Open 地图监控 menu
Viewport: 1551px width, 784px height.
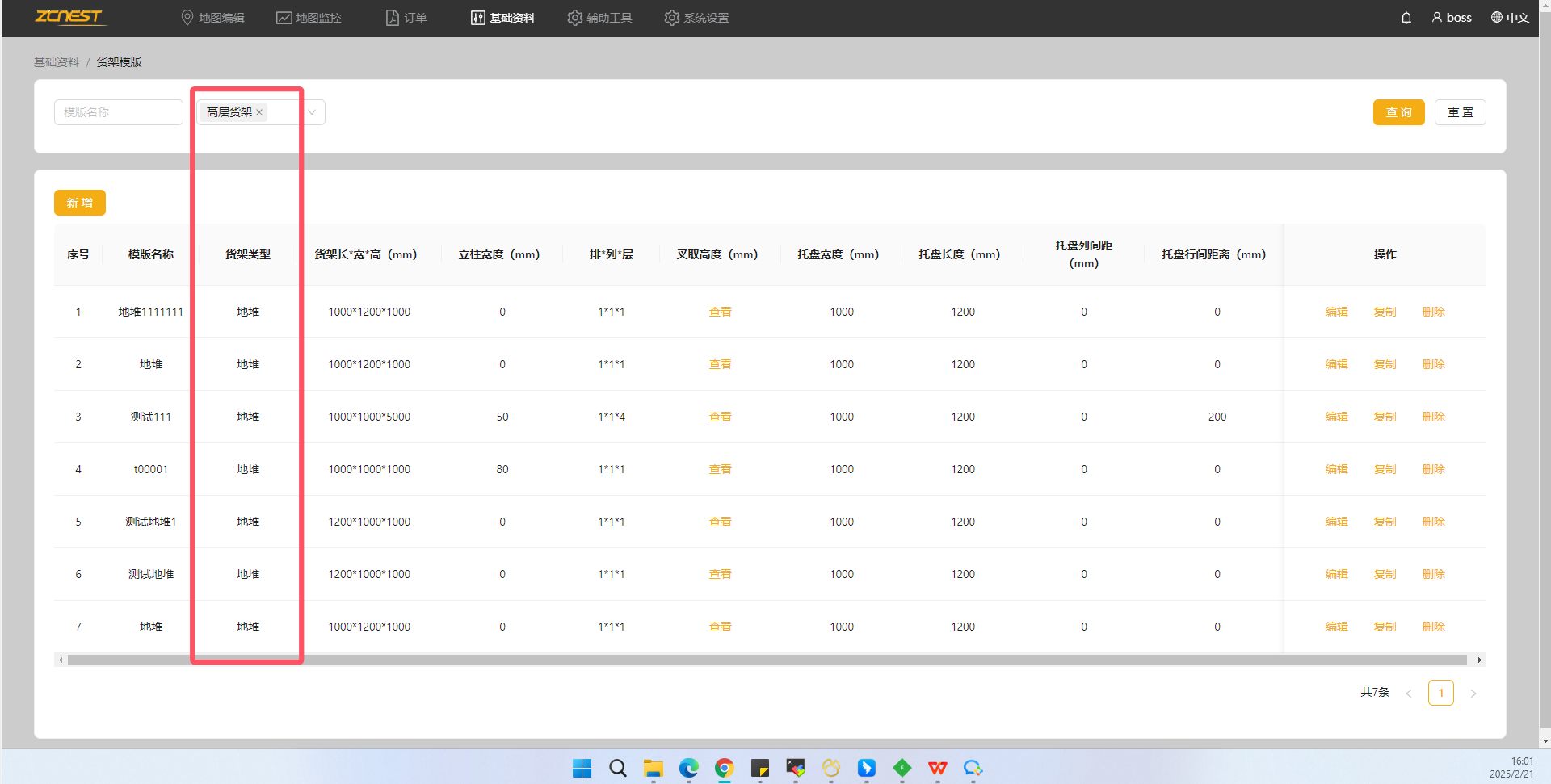[309, 18]
